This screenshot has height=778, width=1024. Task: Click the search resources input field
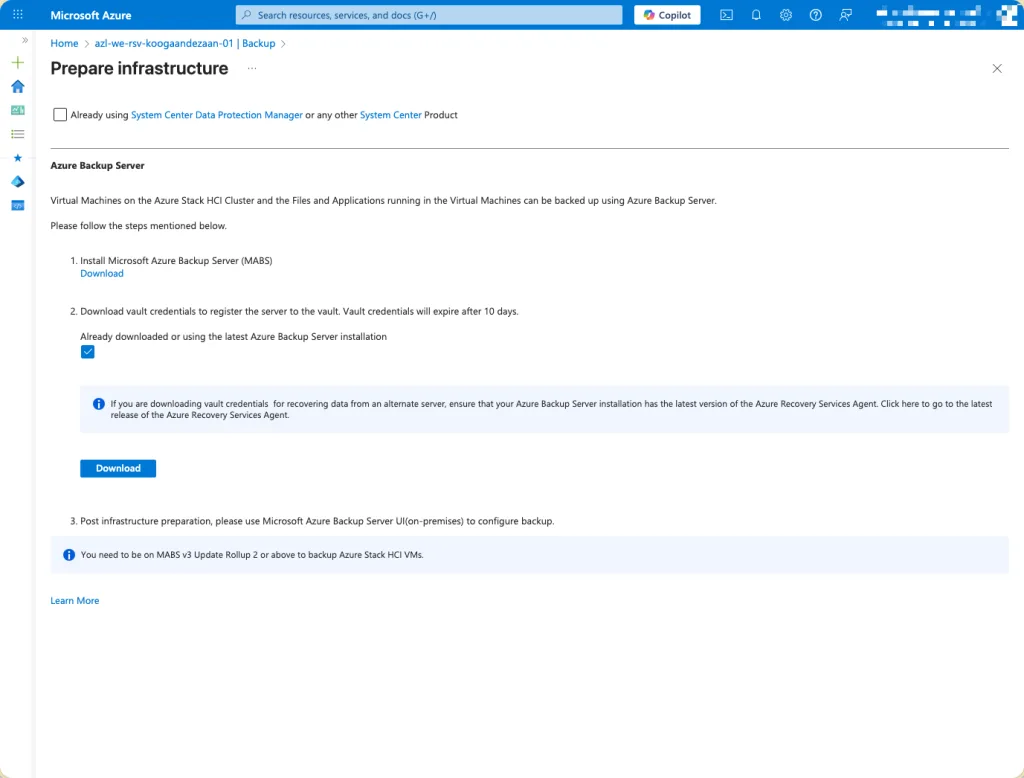tap(430, 15)
